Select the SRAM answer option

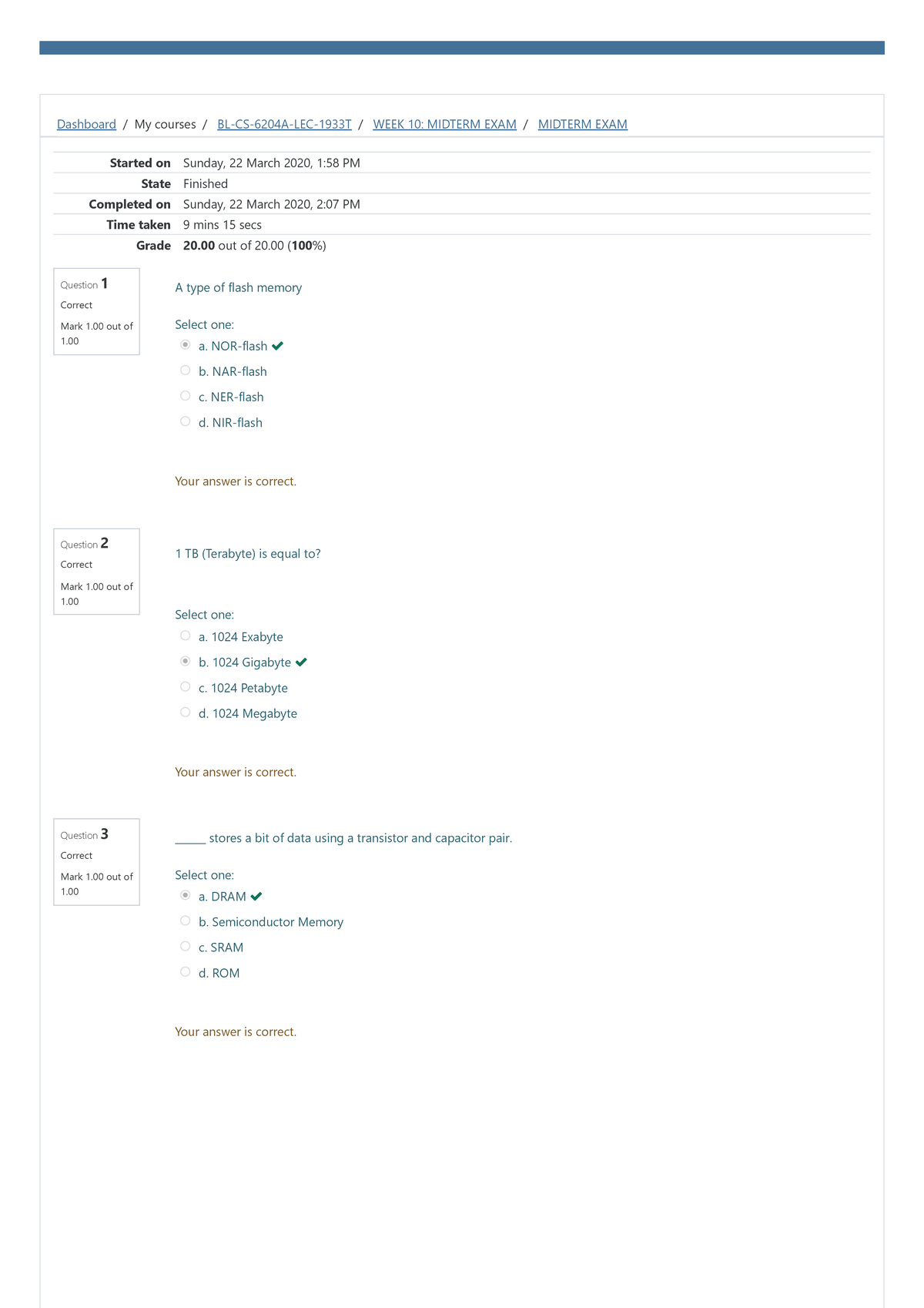click(x=185, y=945)
